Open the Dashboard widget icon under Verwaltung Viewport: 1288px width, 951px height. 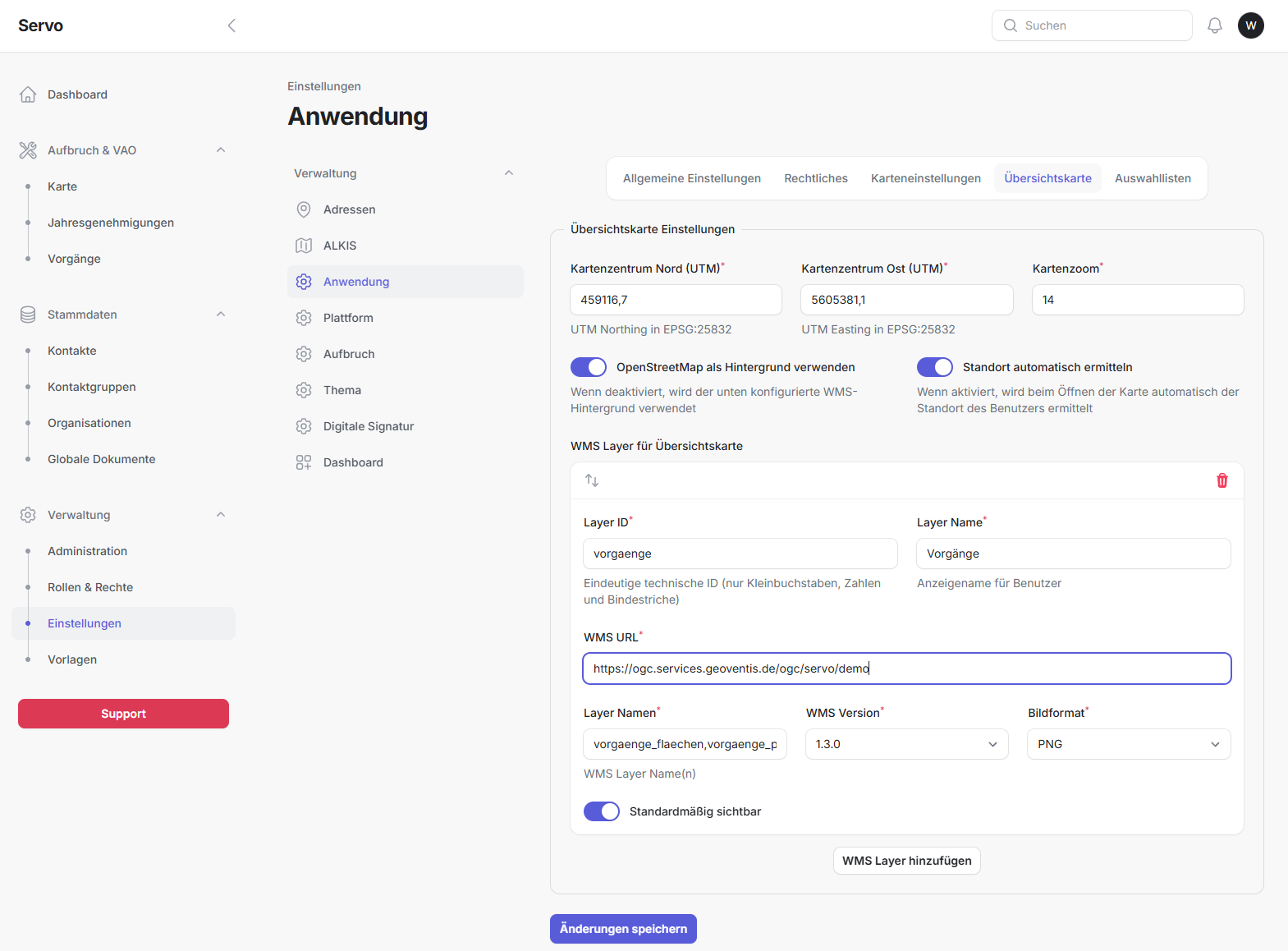[304, 462]
